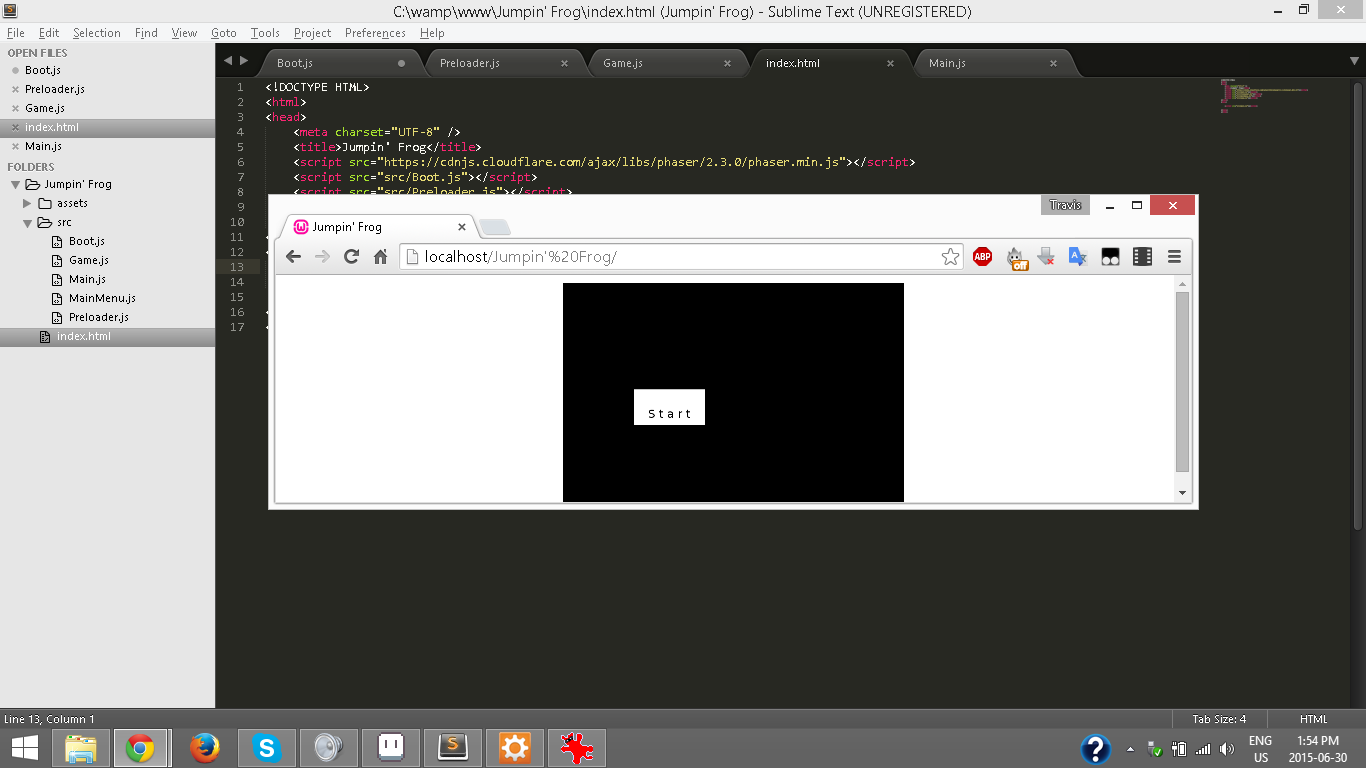
Task: Open Preloader.js in the src folder
Action: pos(99,318)
